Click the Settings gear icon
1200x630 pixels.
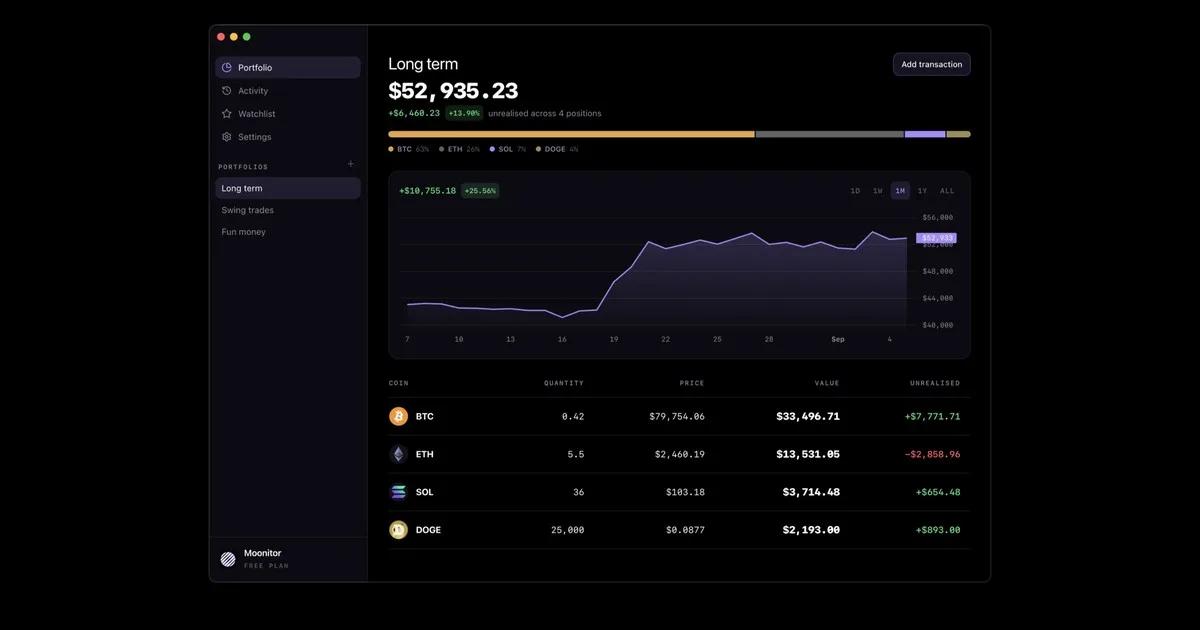(x=227, y=137)
